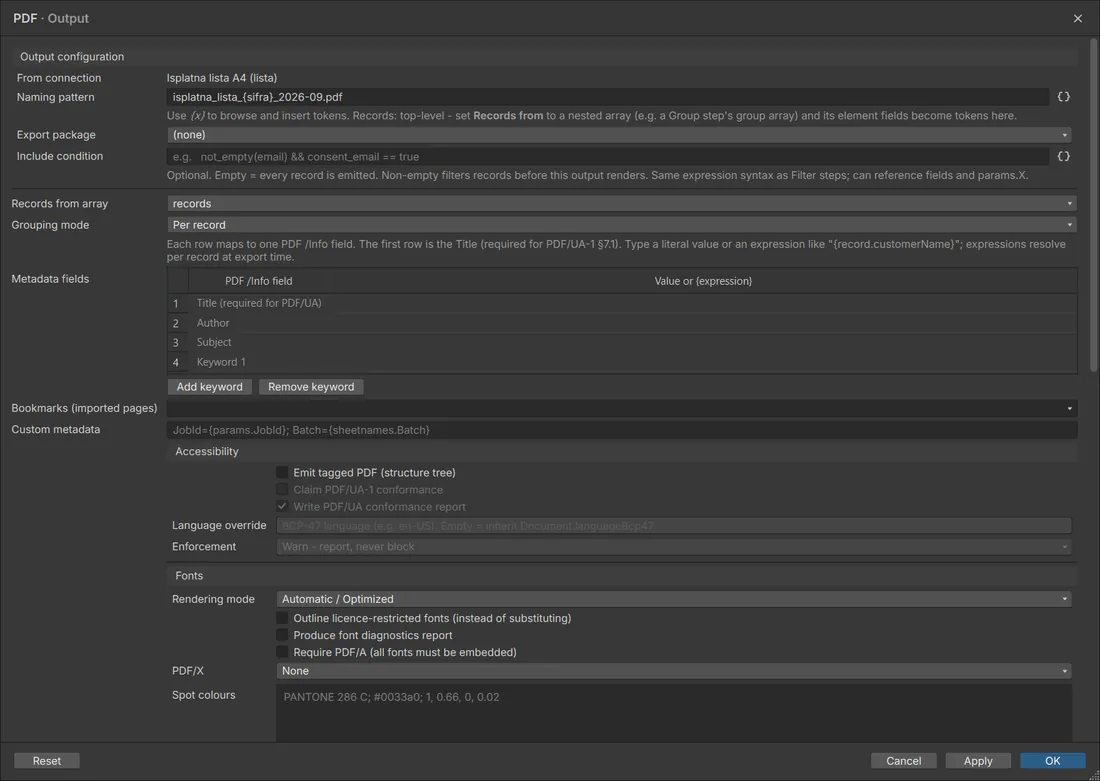Change Grouping mode from Per record
Screen dimensions: 1100x781
coord(622,225)
